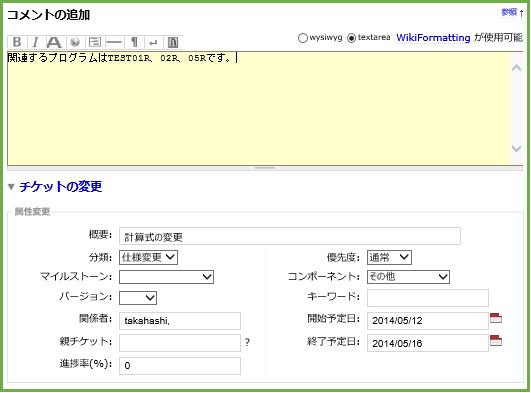
Task: Open calendar picker for 終了予定日
Action: (x=496, y=340)
